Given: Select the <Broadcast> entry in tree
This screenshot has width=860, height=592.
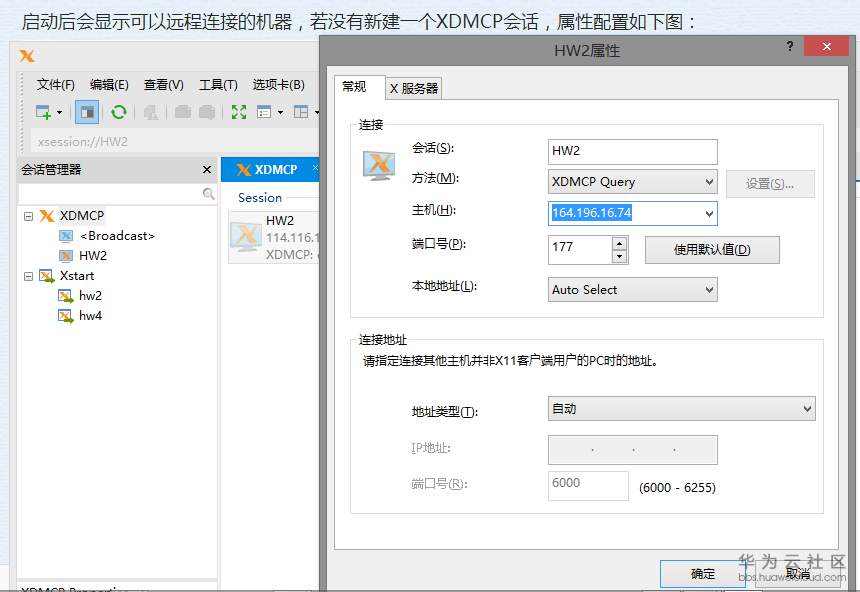Looking at the screenshot, I should (117, 236).
